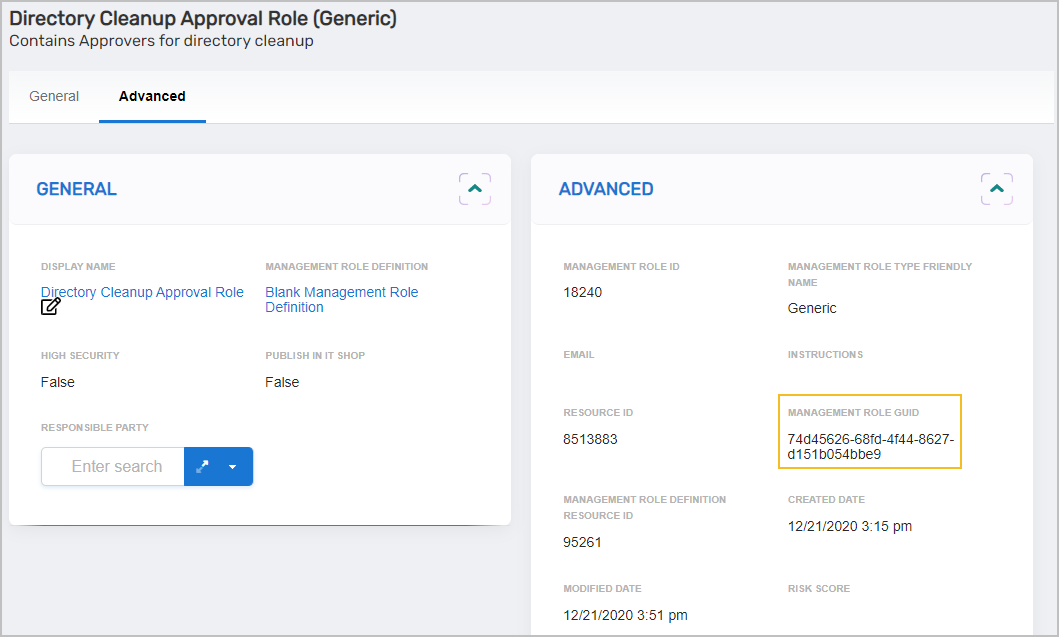Click the Created Date value
Image resolution: width=1059 pixels, height=637 pixels.
pos(849,526)
